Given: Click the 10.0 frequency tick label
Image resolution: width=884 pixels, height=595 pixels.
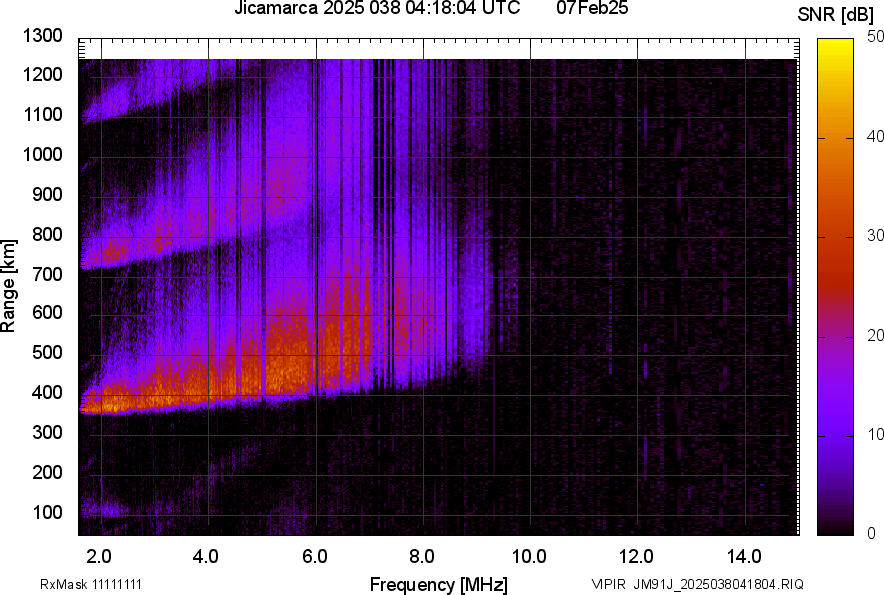Looking at the screenshot, I should [x=529, y=555].
